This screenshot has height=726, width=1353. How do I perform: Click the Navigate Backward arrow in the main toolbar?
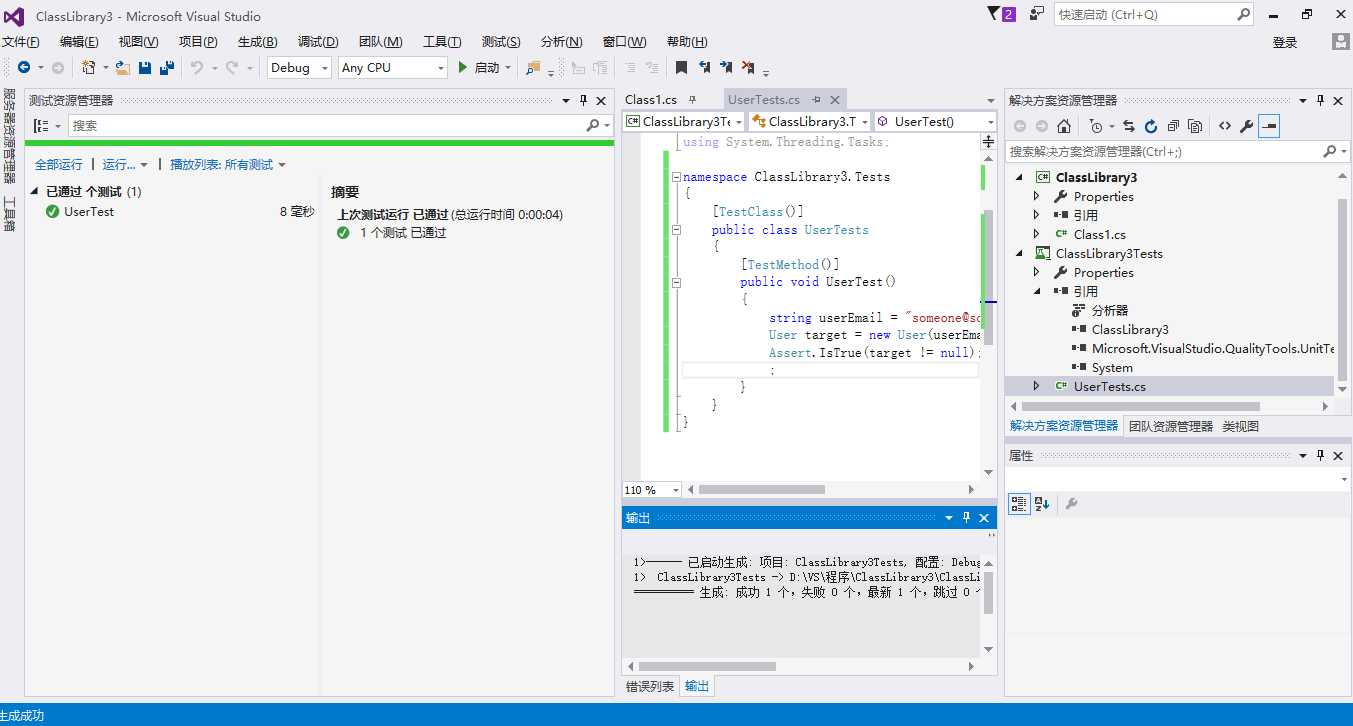[23, 67]
